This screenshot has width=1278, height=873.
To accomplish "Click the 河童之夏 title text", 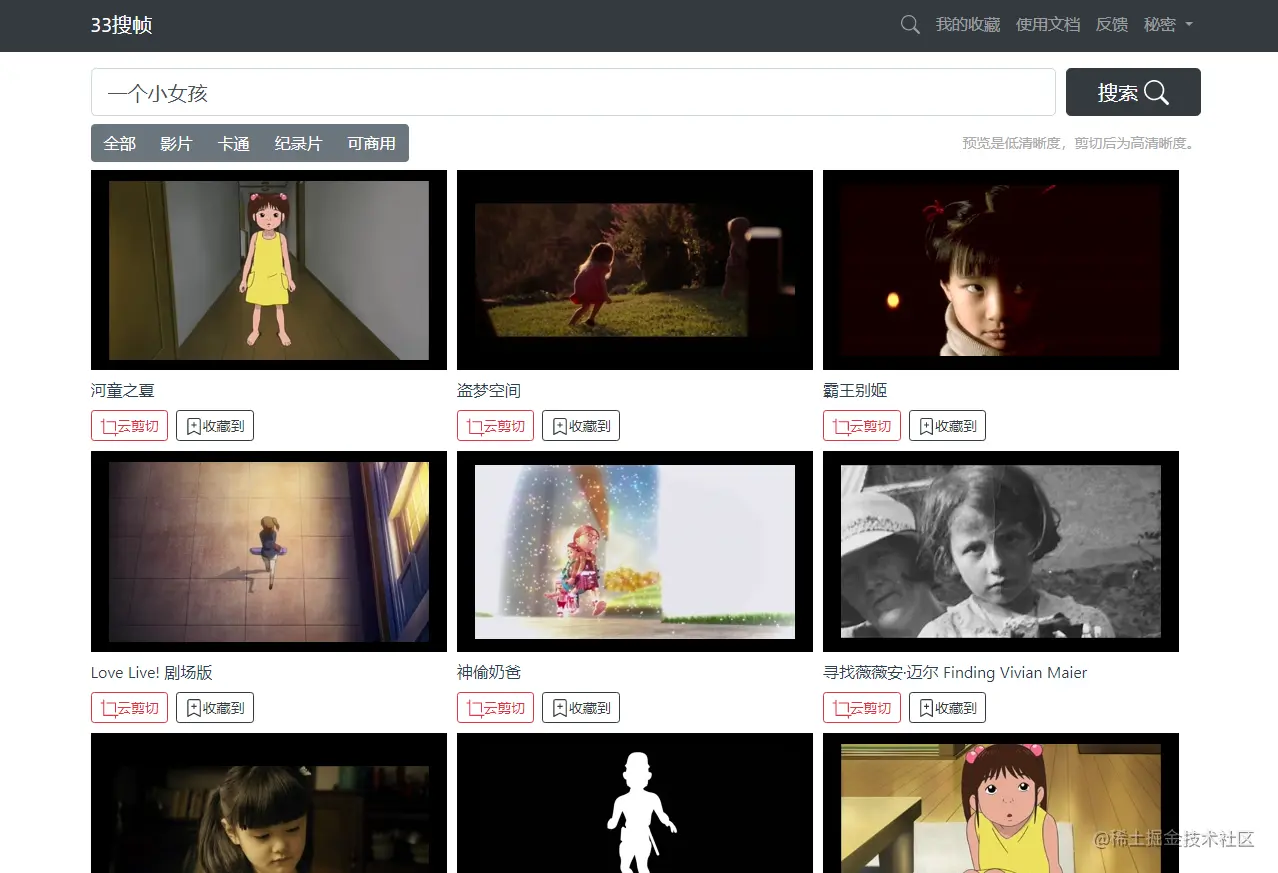I will [x=123, y=390].
